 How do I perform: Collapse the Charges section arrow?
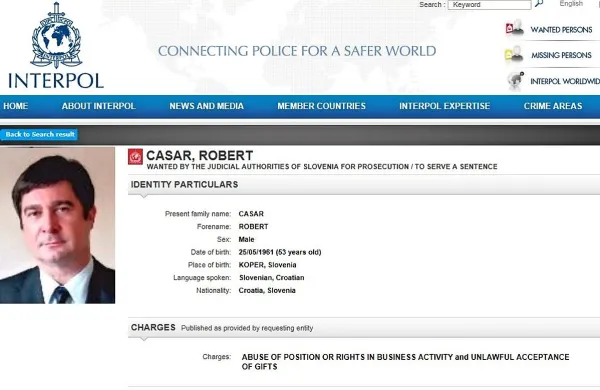144,339
